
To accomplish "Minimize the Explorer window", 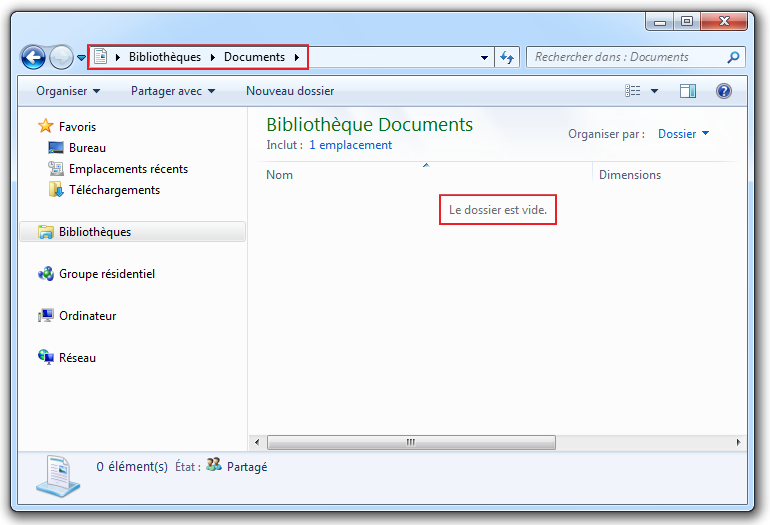I will pos(660,22).
